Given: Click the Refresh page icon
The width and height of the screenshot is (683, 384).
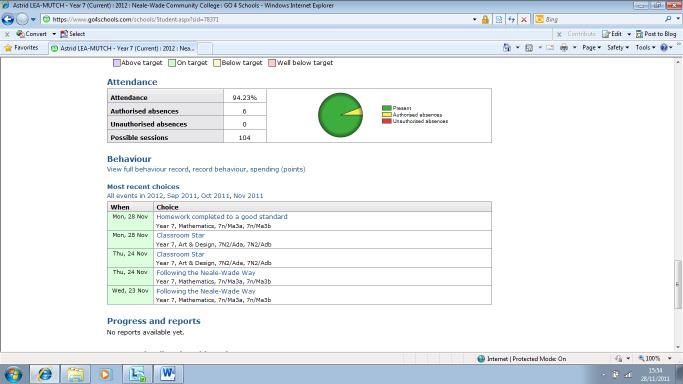Looking at the screenshot, I should click(x=511, y=20).
